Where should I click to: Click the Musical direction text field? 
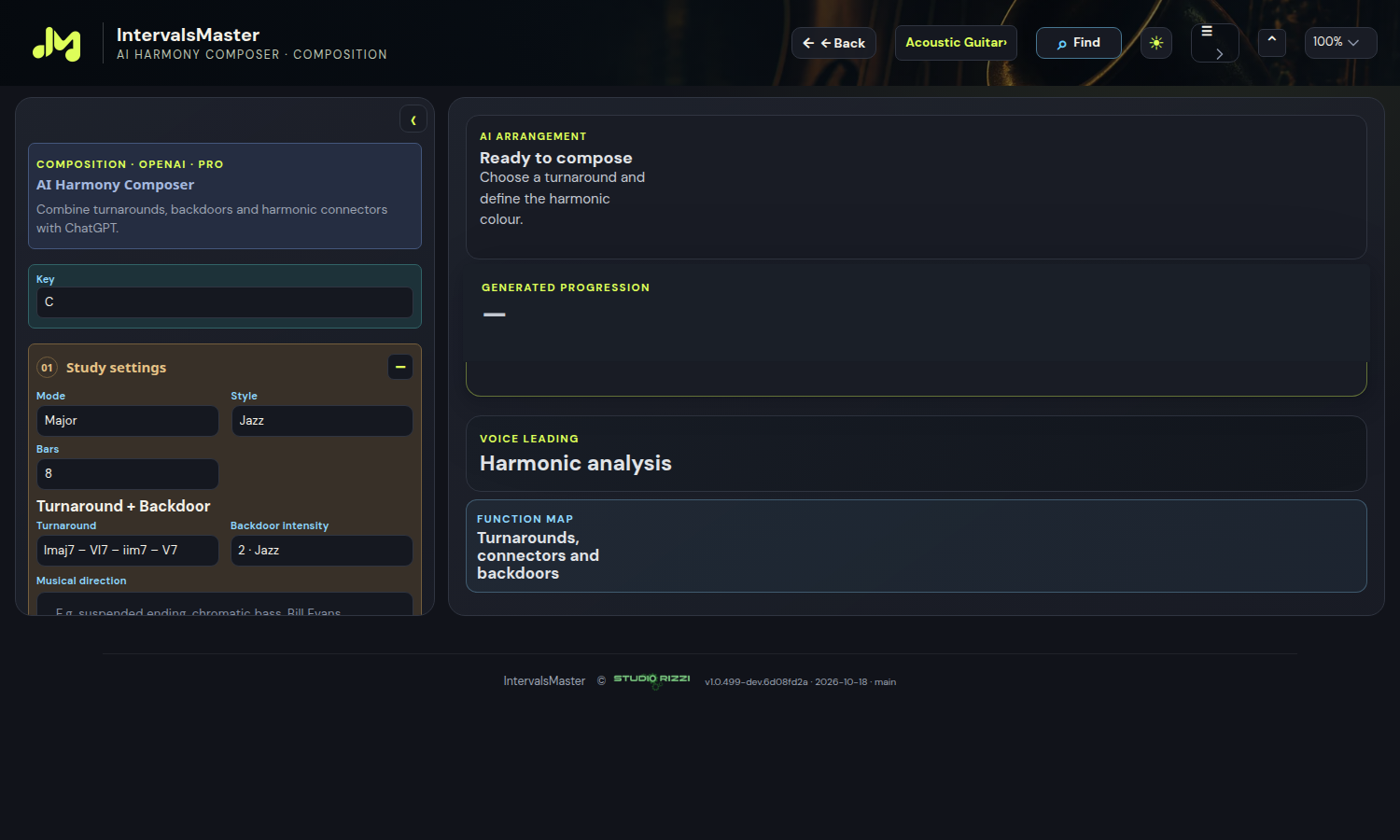(x=225, y=604)
